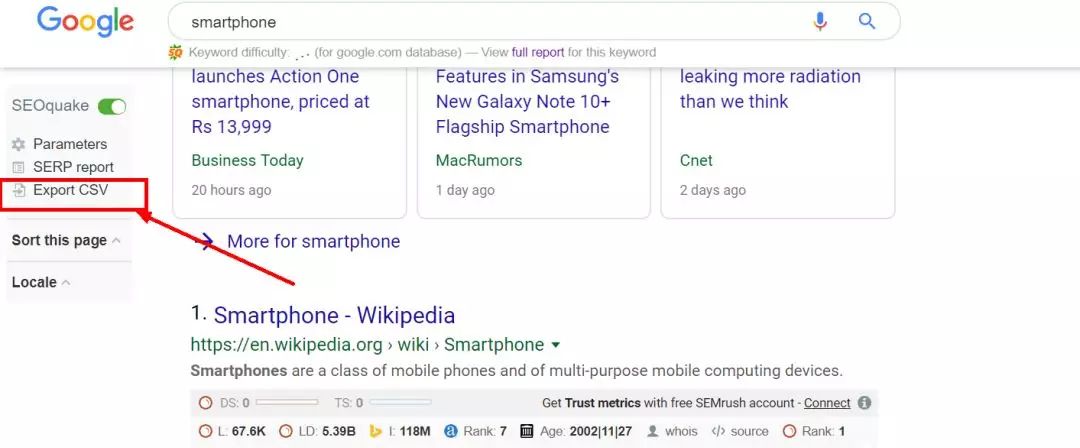1080x448 pixels.
Task: Click the search box containing smartphone
Action: pos(480,22)
